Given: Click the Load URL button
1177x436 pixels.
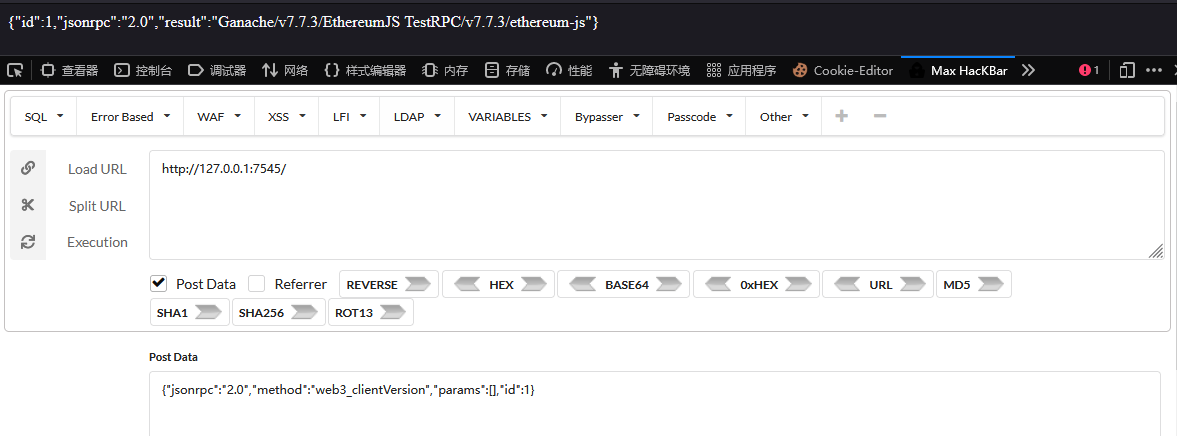Looking at the screenshot, I should click(x=97, y=169).
